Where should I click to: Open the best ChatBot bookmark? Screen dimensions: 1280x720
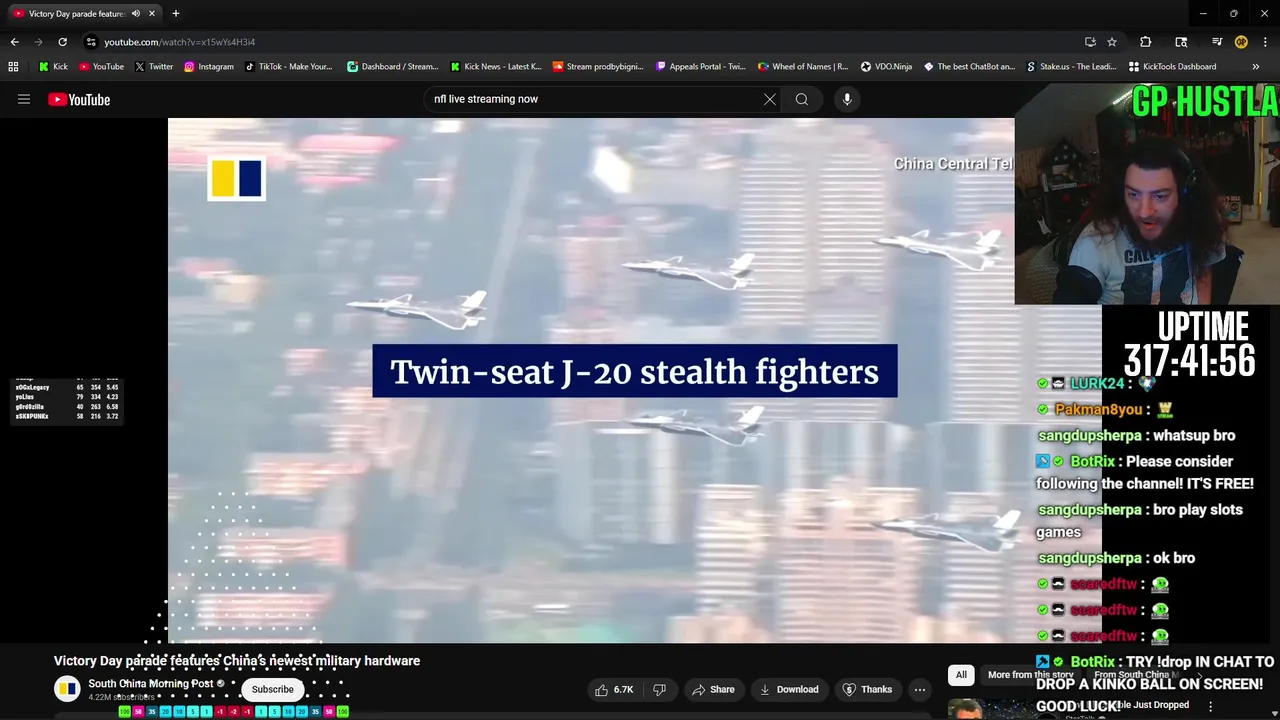click(969, 67)
